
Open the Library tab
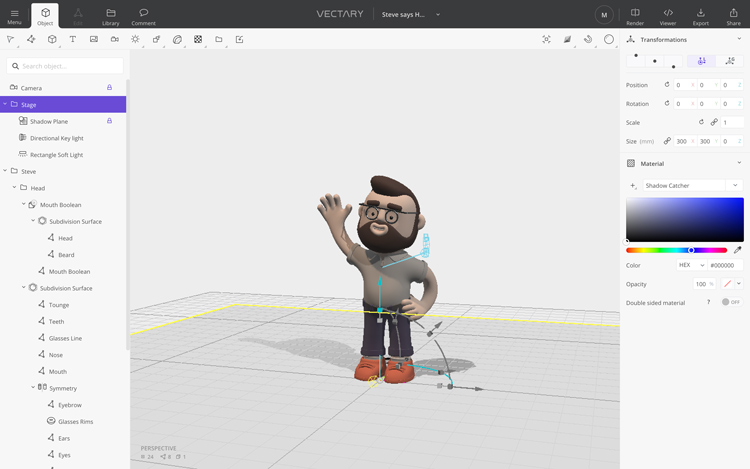(x=110, y=16)
